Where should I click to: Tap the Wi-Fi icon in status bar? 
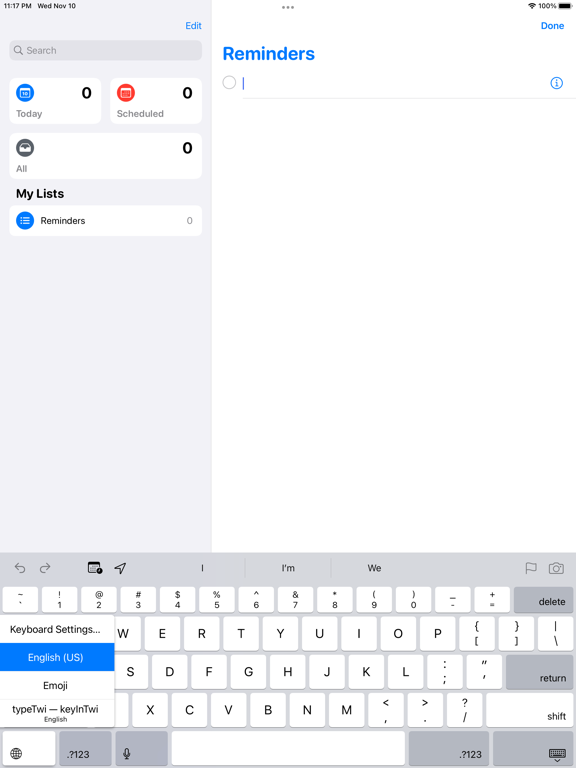pos(532,6)
